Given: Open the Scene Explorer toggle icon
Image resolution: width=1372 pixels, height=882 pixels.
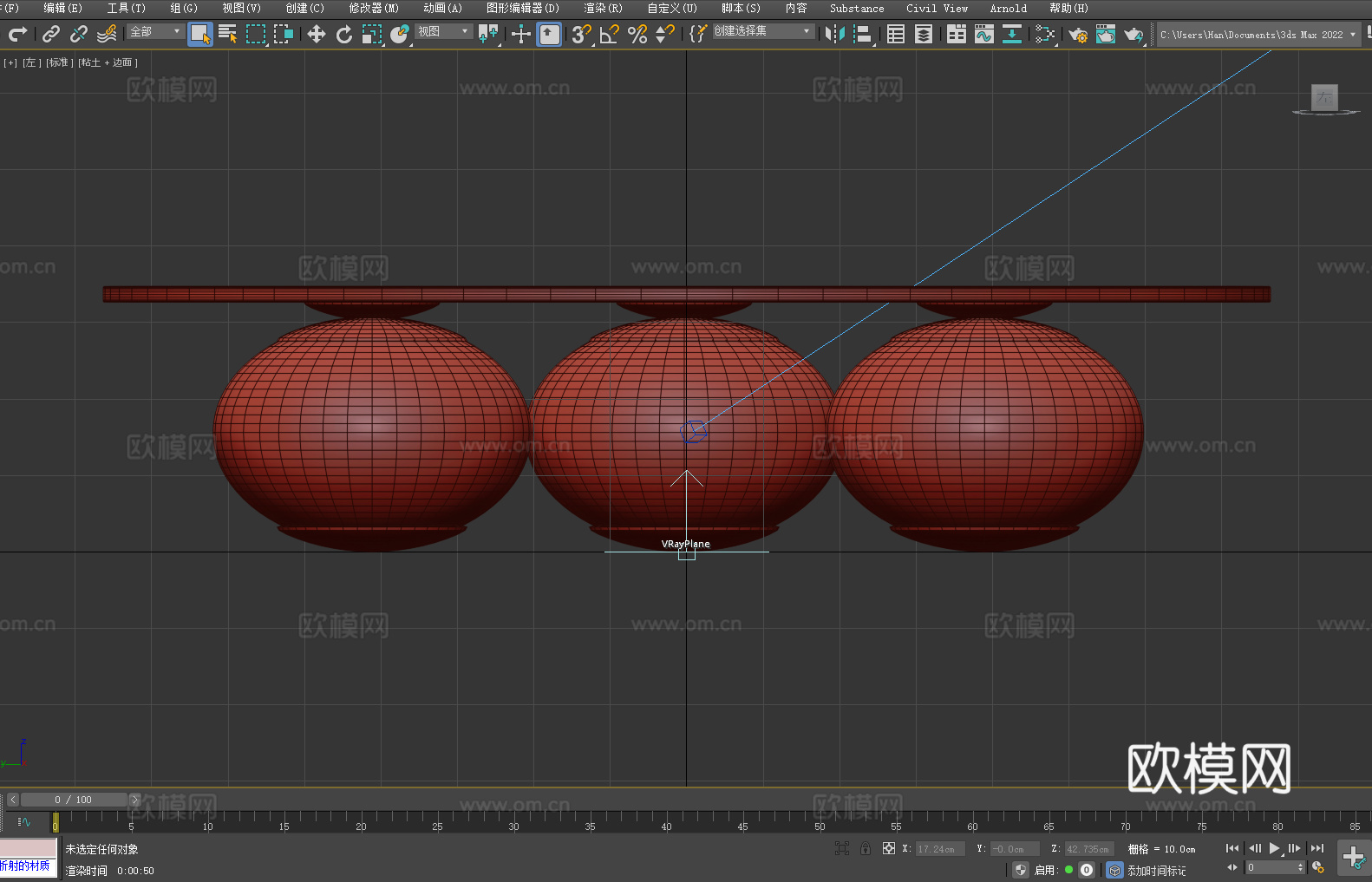Looking at the screenshot, I should 896,34.
